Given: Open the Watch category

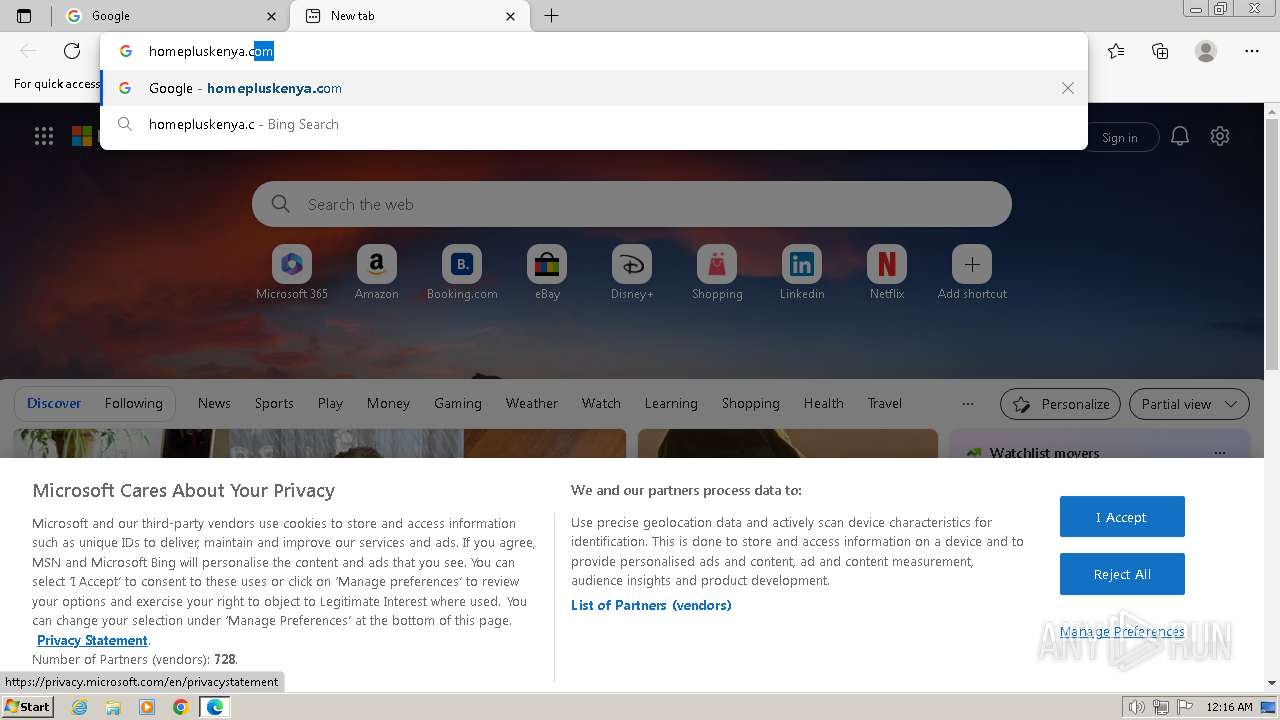Looking at the screenshot, I should [x=601, y=403].
